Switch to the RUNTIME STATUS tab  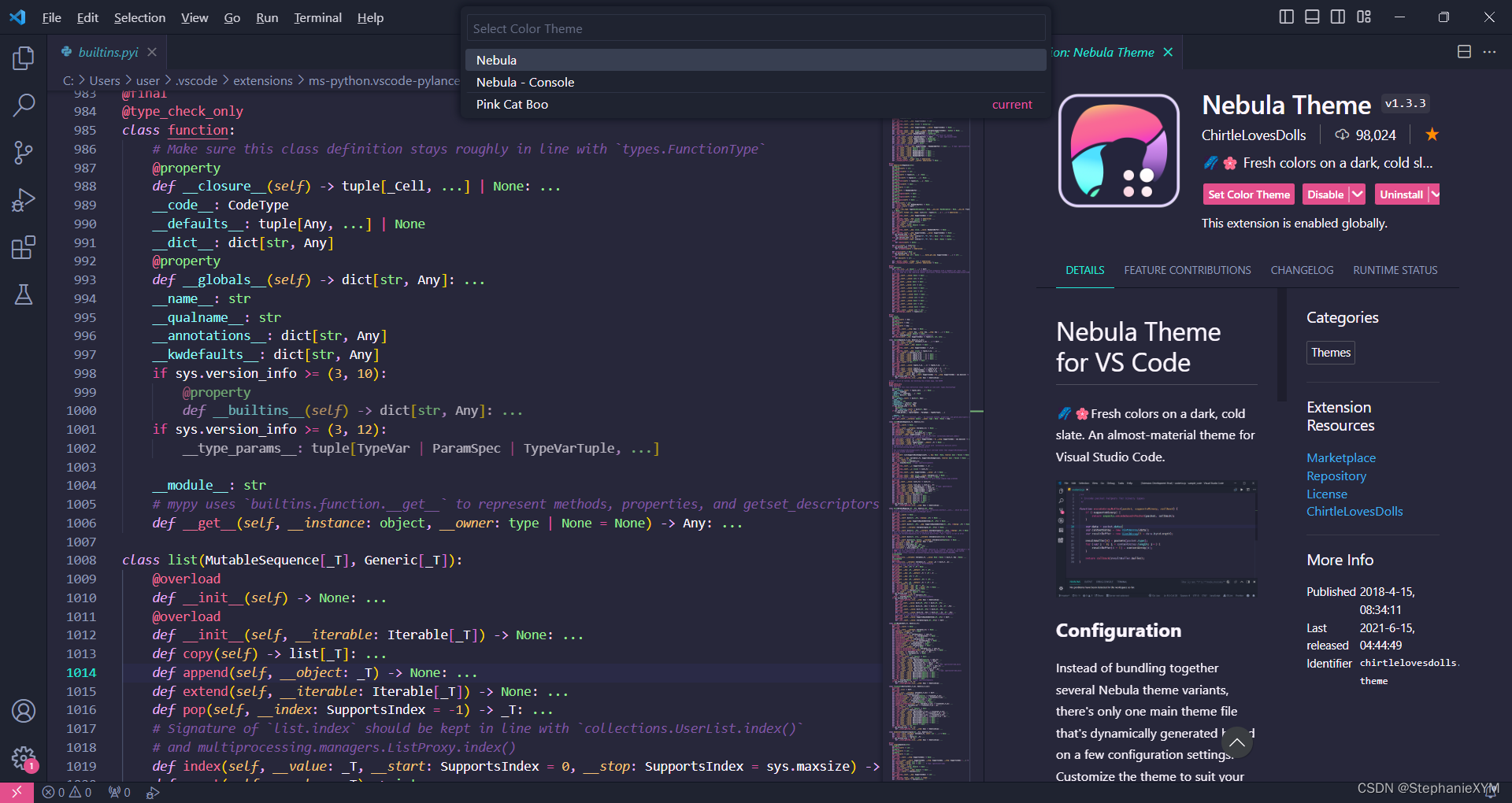1395,270
